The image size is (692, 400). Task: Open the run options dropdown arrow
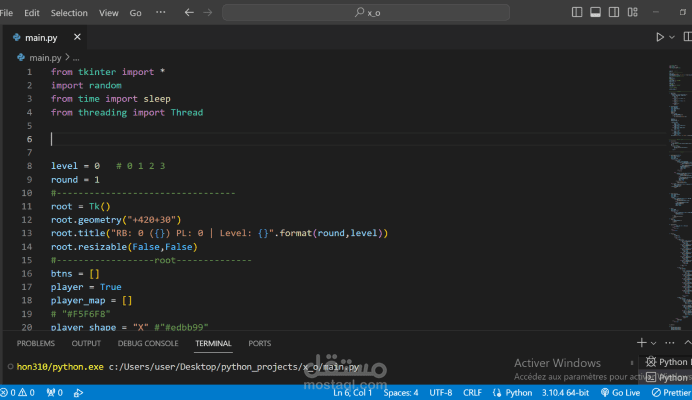(x=672, y=38)
